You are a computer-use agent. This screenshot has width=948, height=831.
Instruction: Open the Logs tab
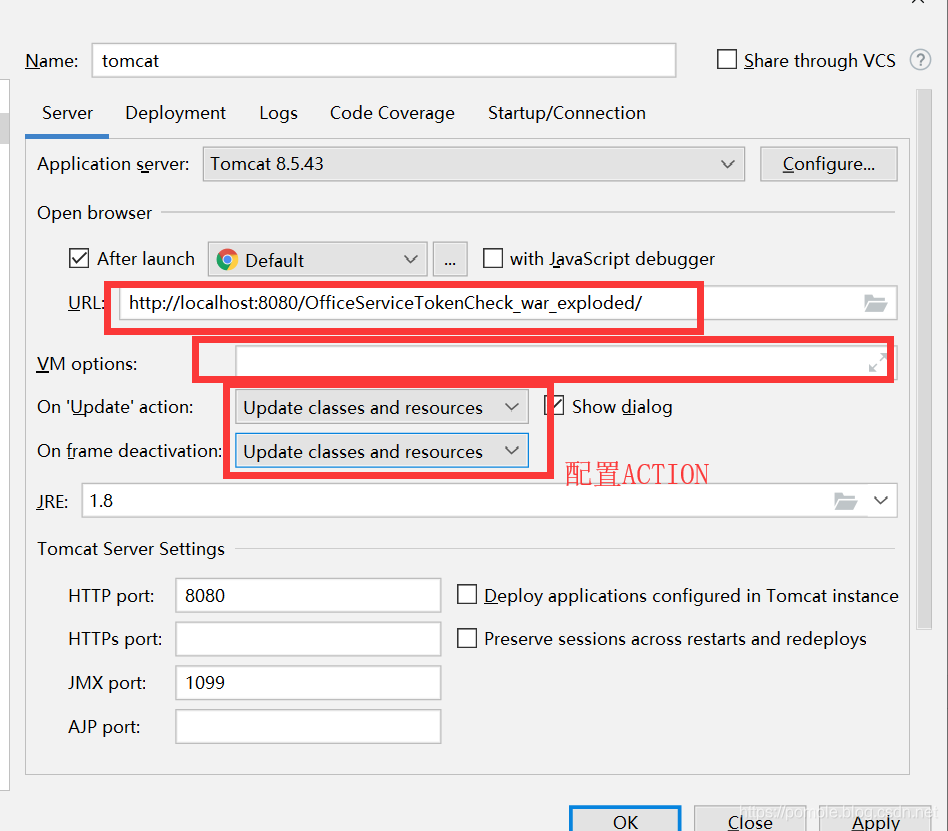[x=278, y=113]
